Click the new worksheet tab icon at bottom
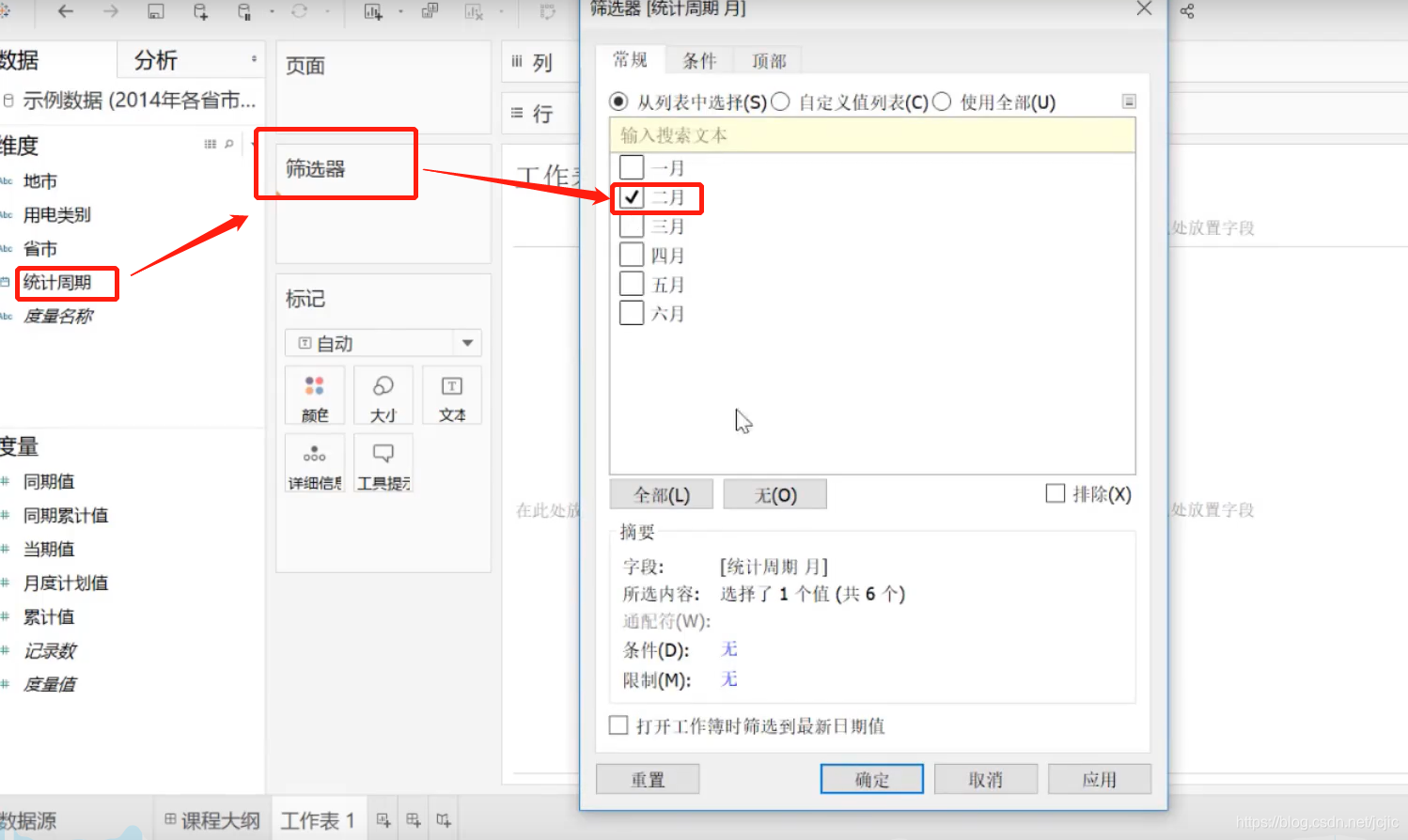1408x840 pixels. point(383,820)
